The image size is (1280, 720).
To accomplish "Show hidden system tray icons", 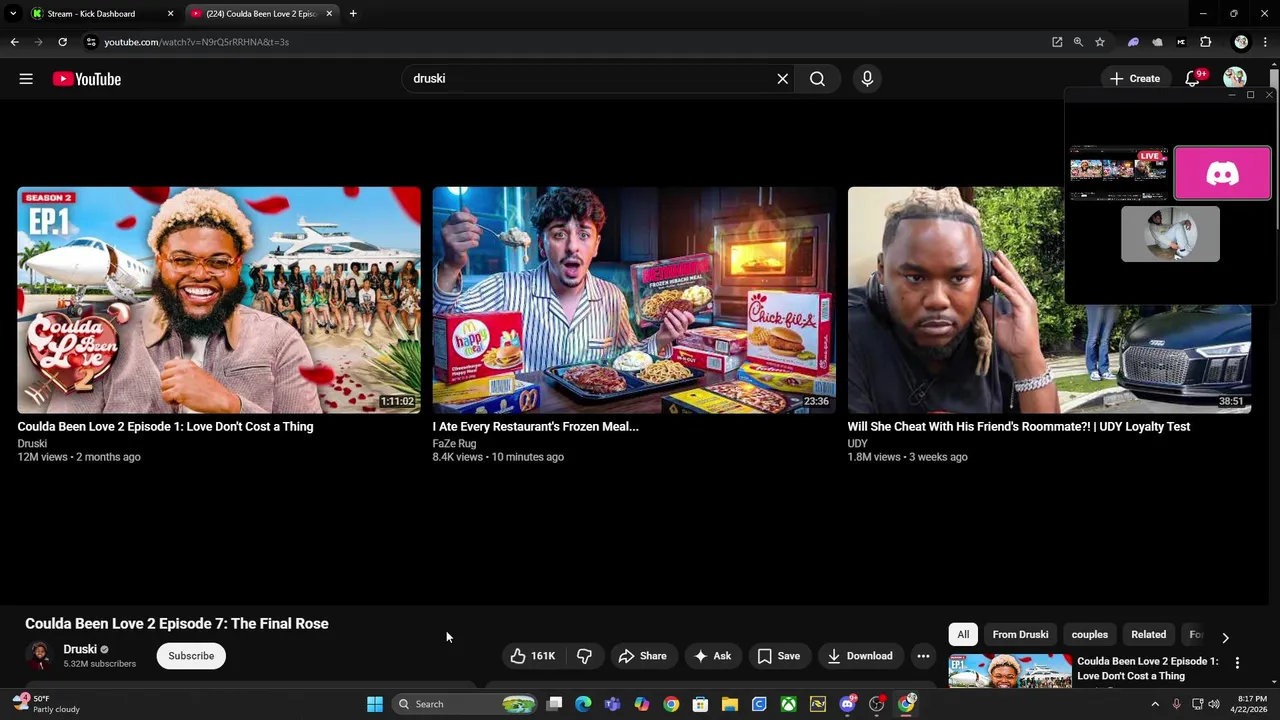I will tap(1155, 704).
